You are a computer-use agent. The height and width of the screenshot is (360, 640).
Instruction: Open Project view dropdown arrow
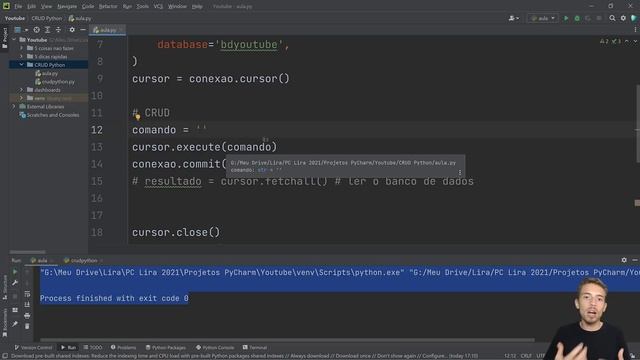[x=26, y=30]
